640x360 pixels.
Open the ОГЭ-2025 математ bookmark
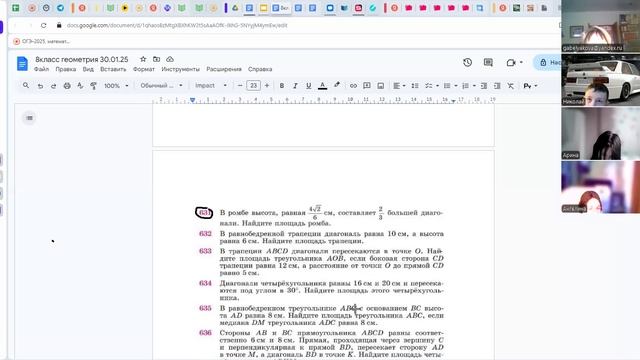click(41, 41)
